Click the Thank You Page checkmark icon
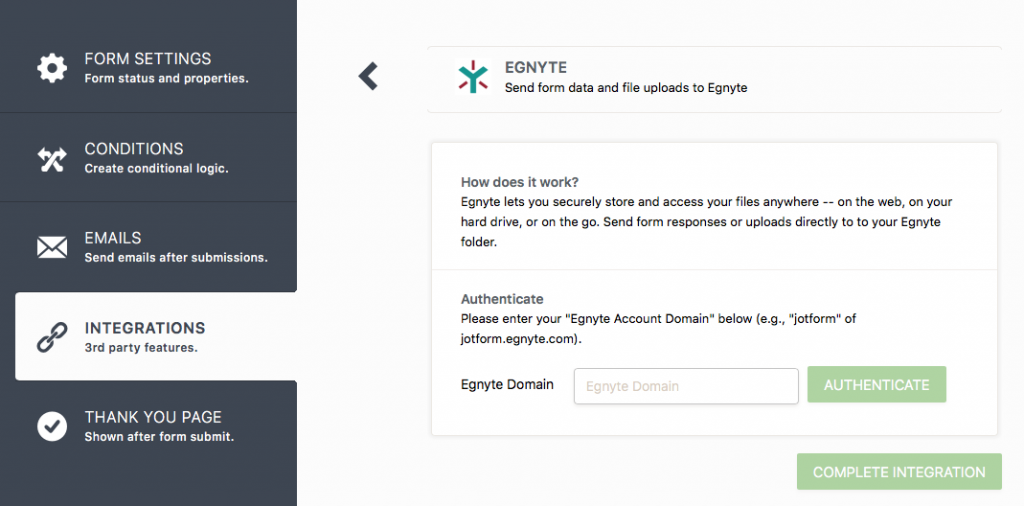This screenshot has width=1024, height=506. tap(52, 426)
